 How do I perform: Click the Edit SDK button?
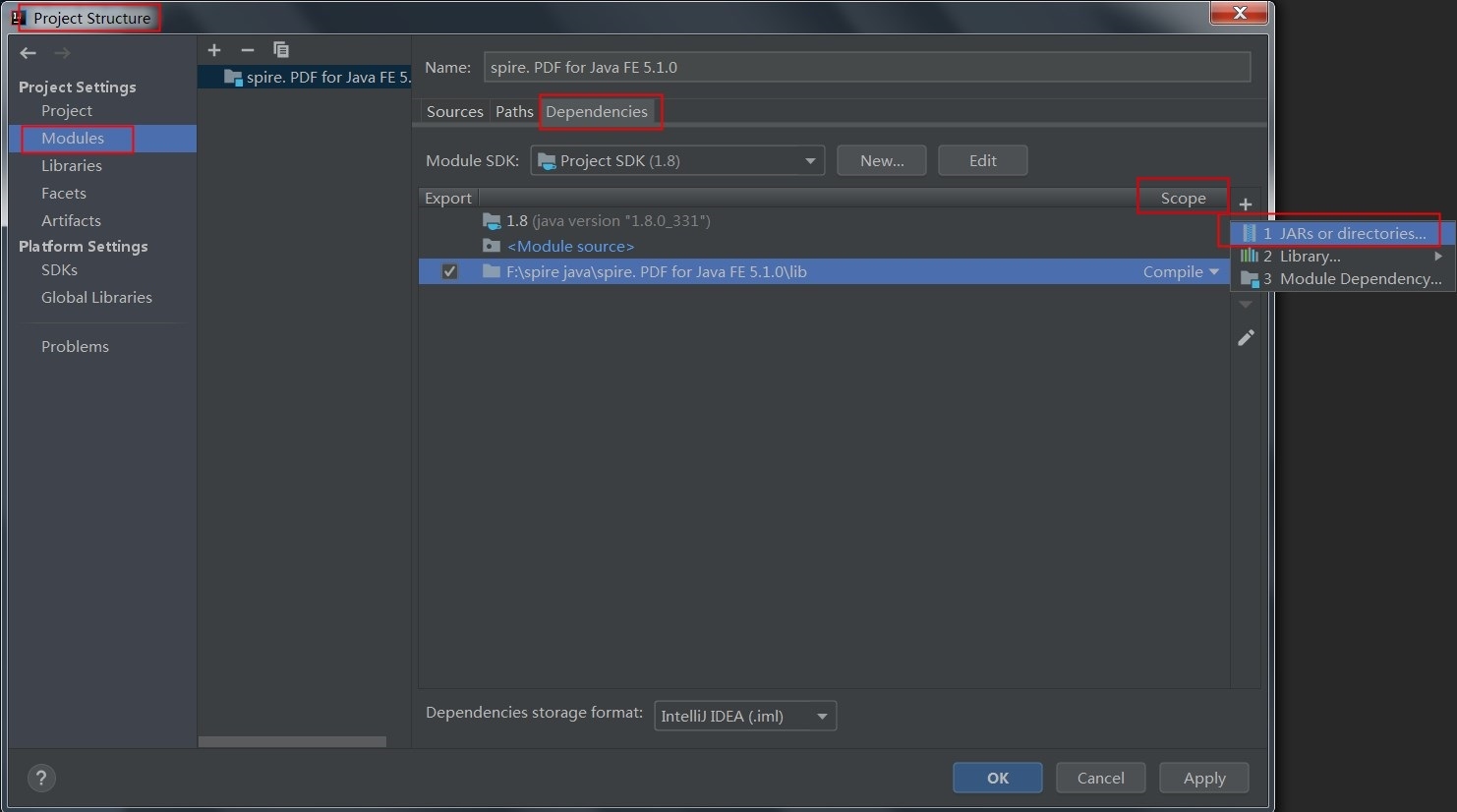983,161
